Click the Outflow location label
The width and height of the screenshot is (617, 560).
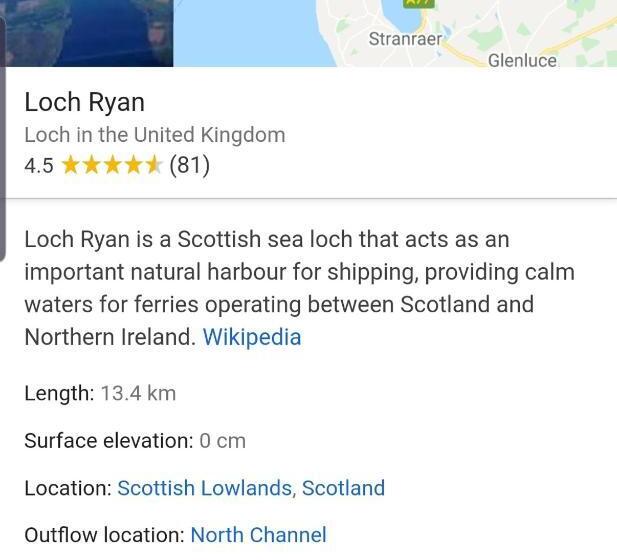(x=104, y=535)
